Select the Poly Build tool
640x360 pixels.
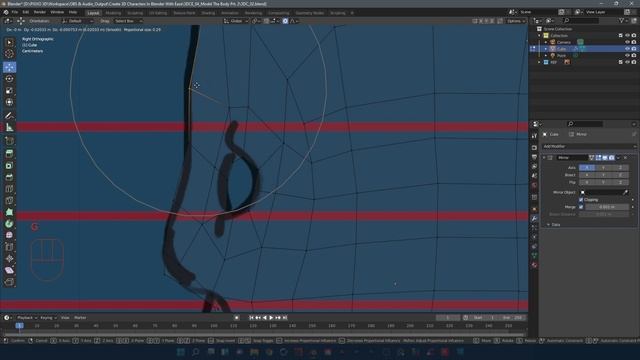point(9,212)
